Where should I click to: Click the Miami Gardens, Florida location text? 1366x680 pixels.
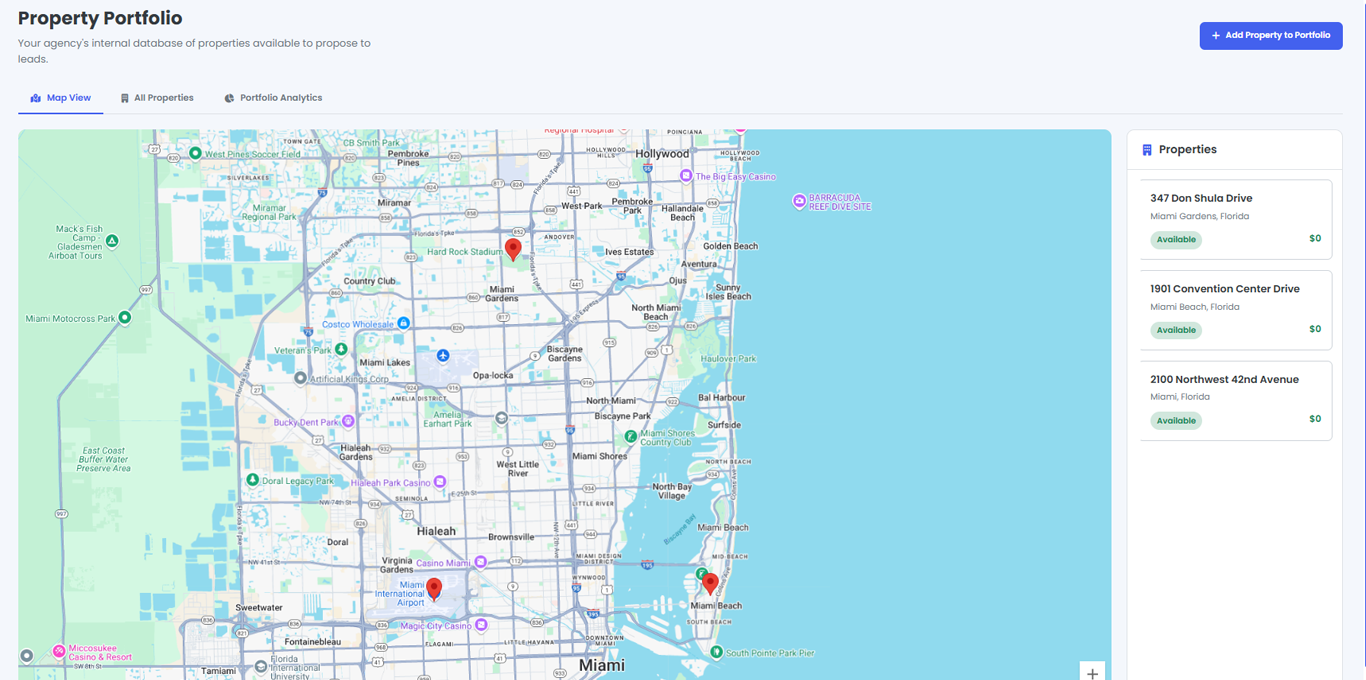click(x=1199, y=216)
